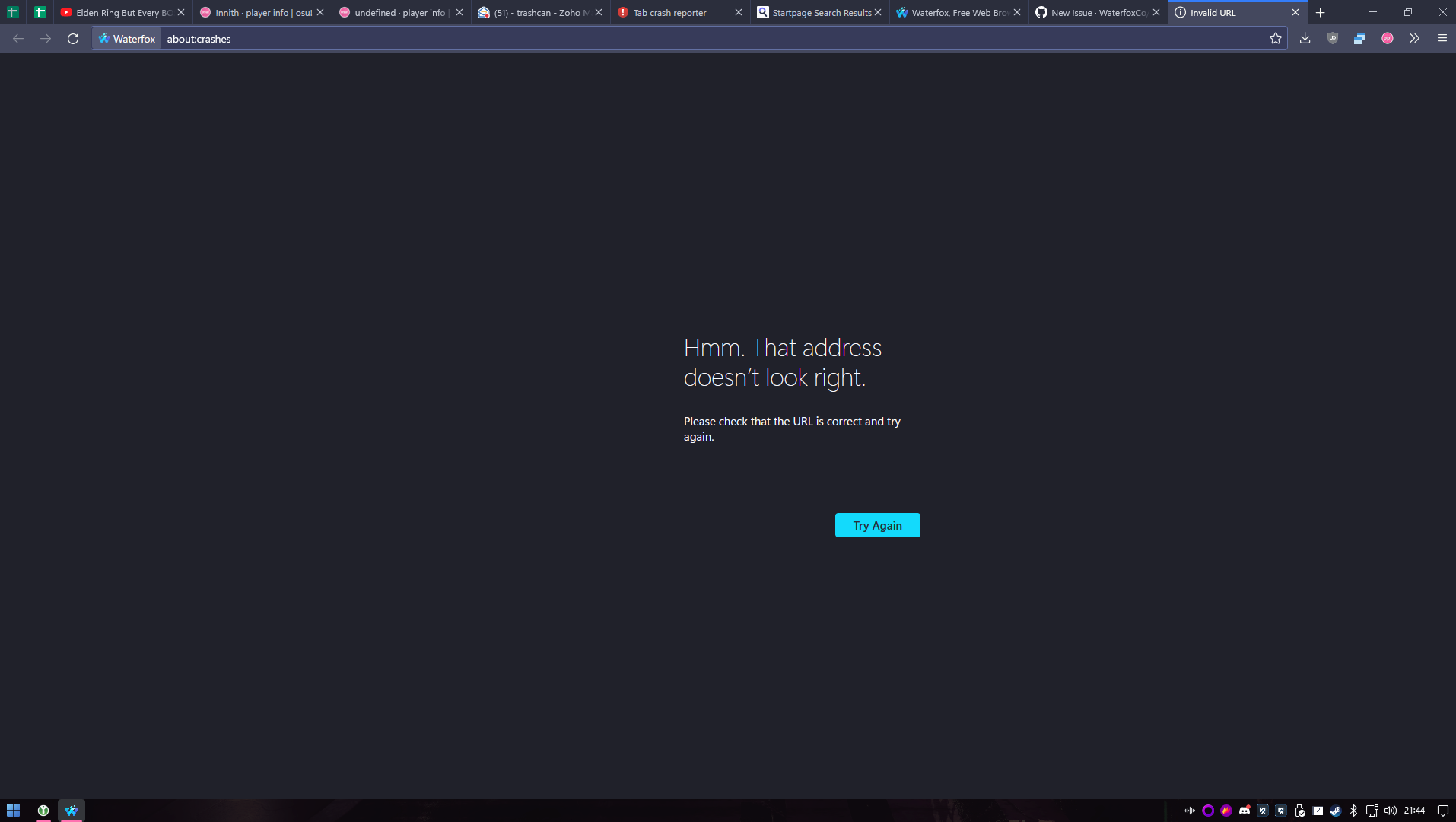Open the speaker volume control
This screenshot has height=822, width=1456.
1390,811
